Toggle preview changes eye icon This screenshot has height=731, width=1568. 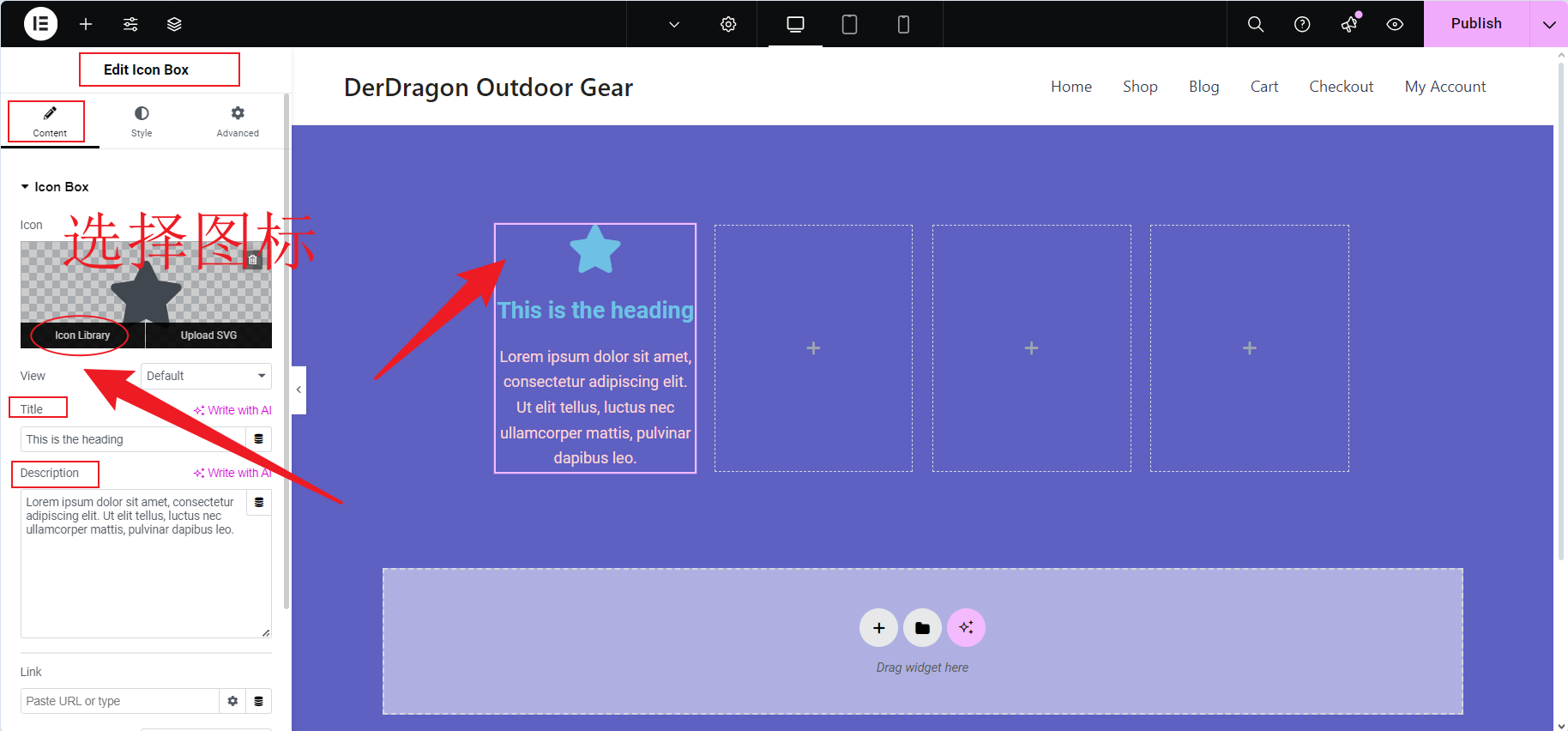1395,24
